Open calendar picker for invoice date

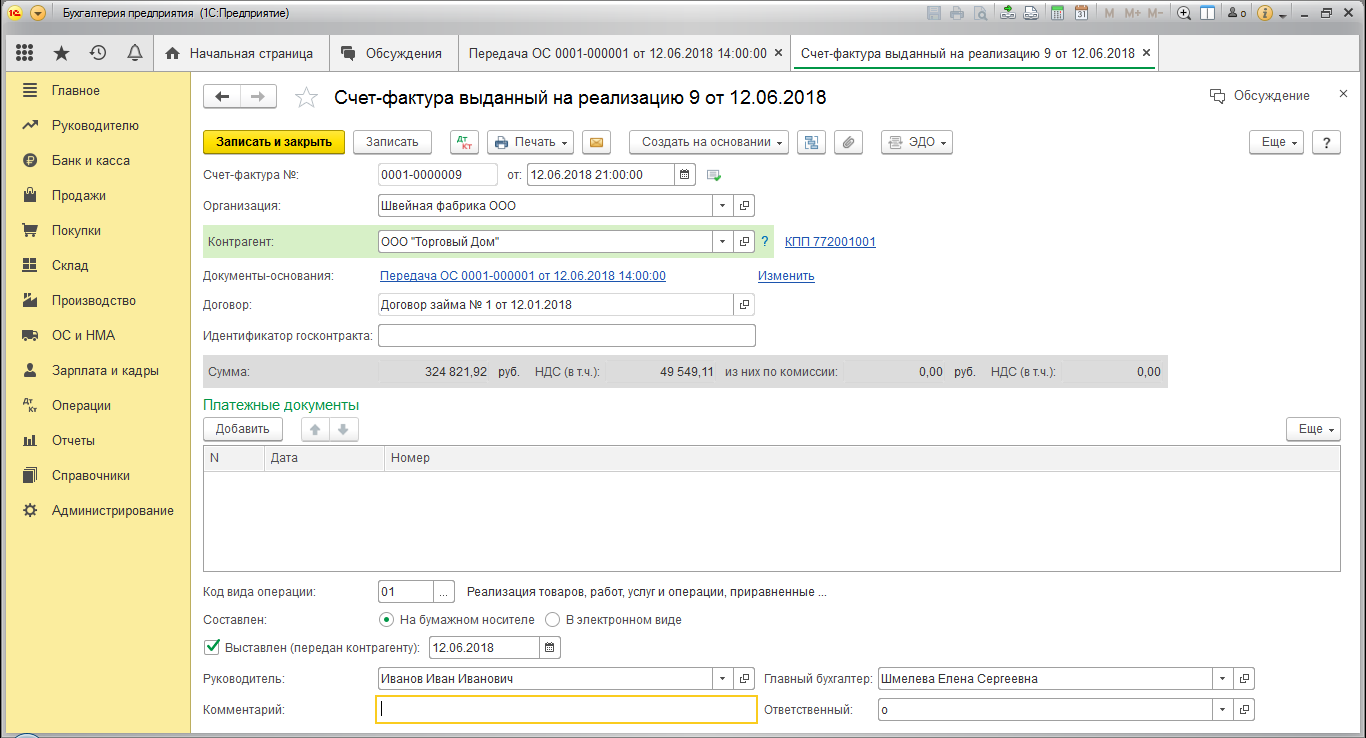pyautogui.click(x=685, y=175)
